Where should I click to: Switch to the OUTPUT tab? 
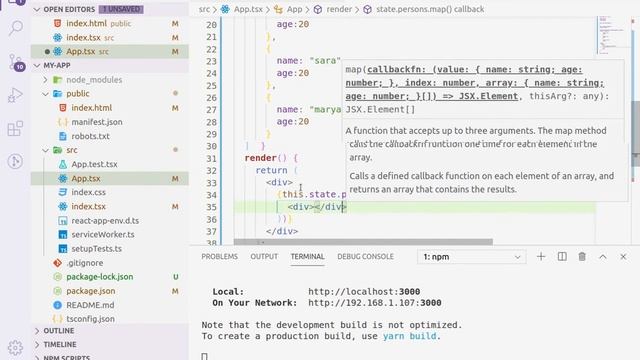pyautogui.click(x=264, y=257)
